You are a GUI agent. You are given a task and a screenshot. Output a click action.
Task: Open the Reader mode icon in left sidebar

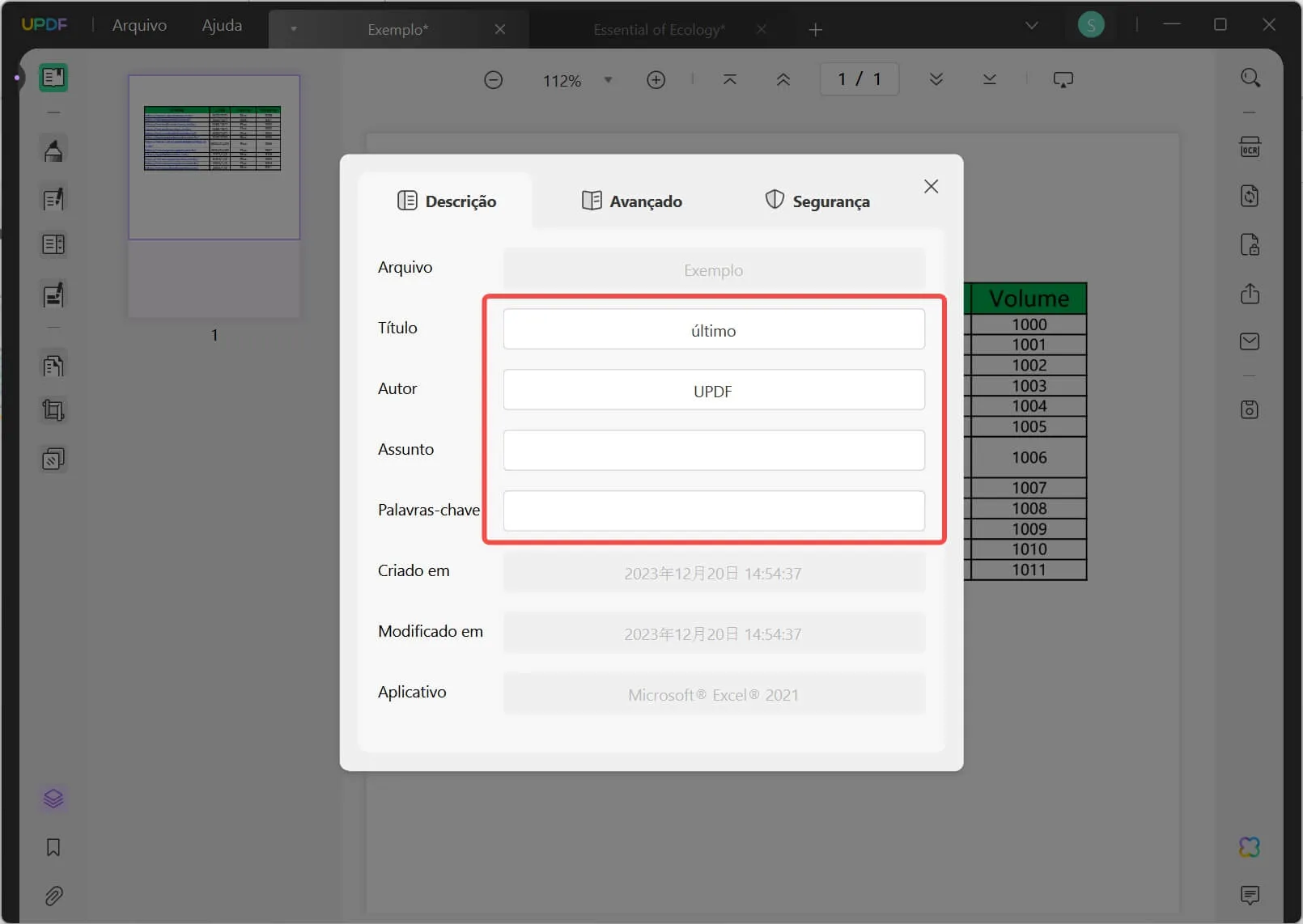tap(53, 78)
